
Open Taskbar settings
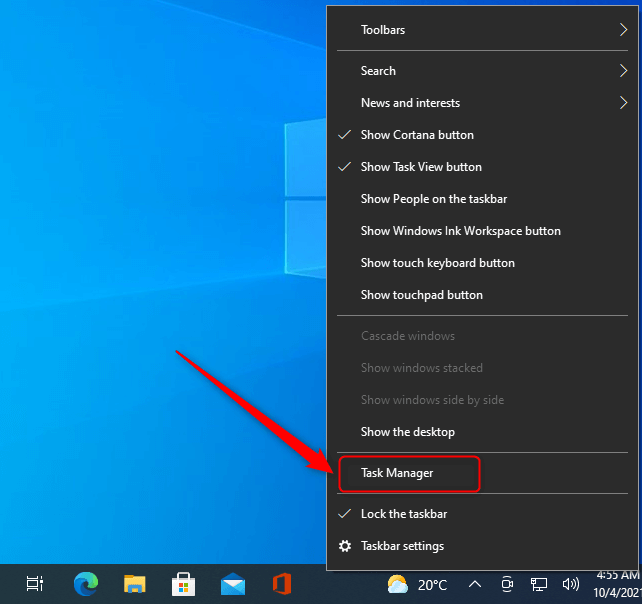[402, 546]
